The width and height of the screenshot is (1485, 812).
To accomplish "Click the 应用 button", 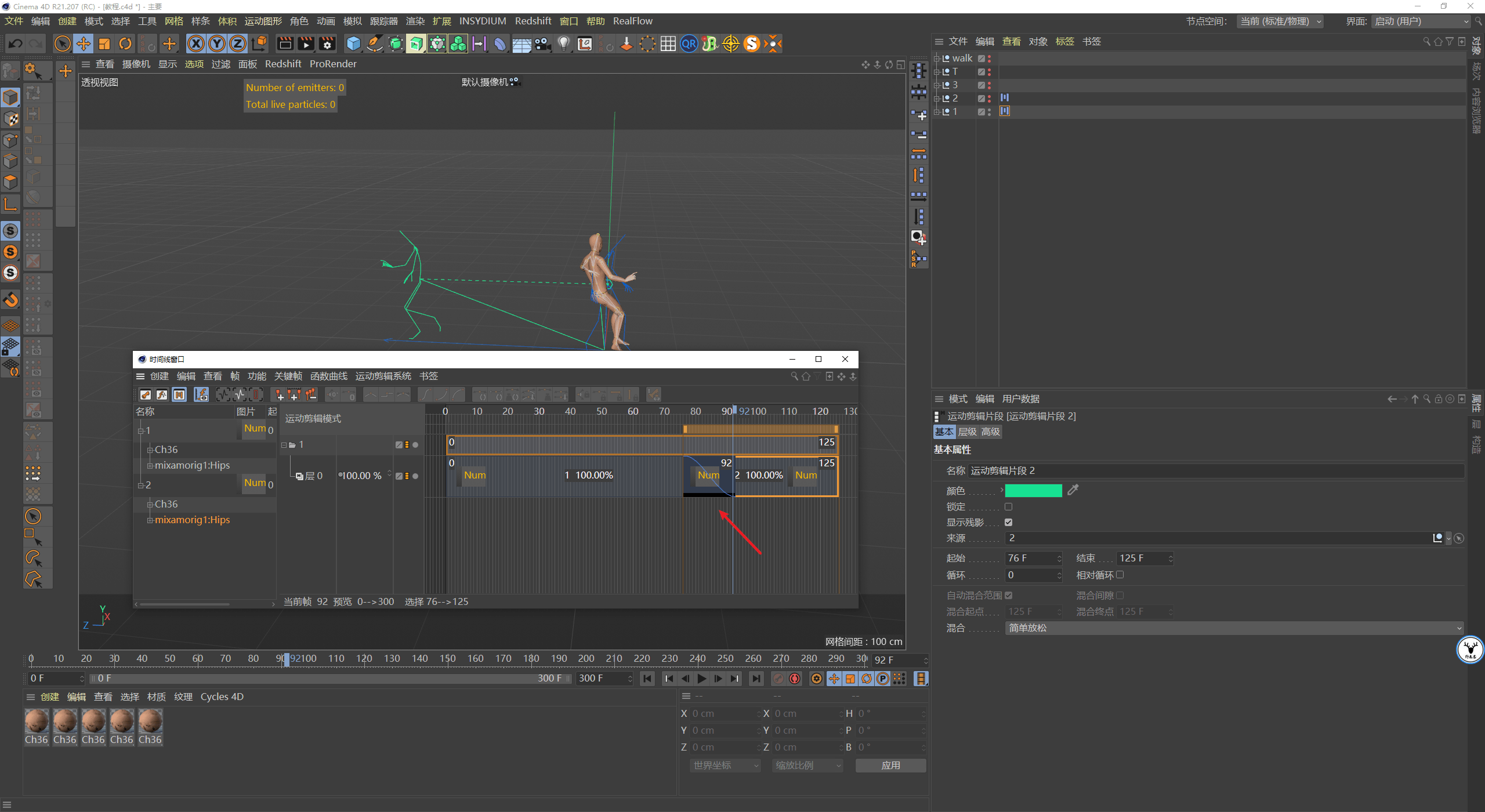I will click(890, 765).
